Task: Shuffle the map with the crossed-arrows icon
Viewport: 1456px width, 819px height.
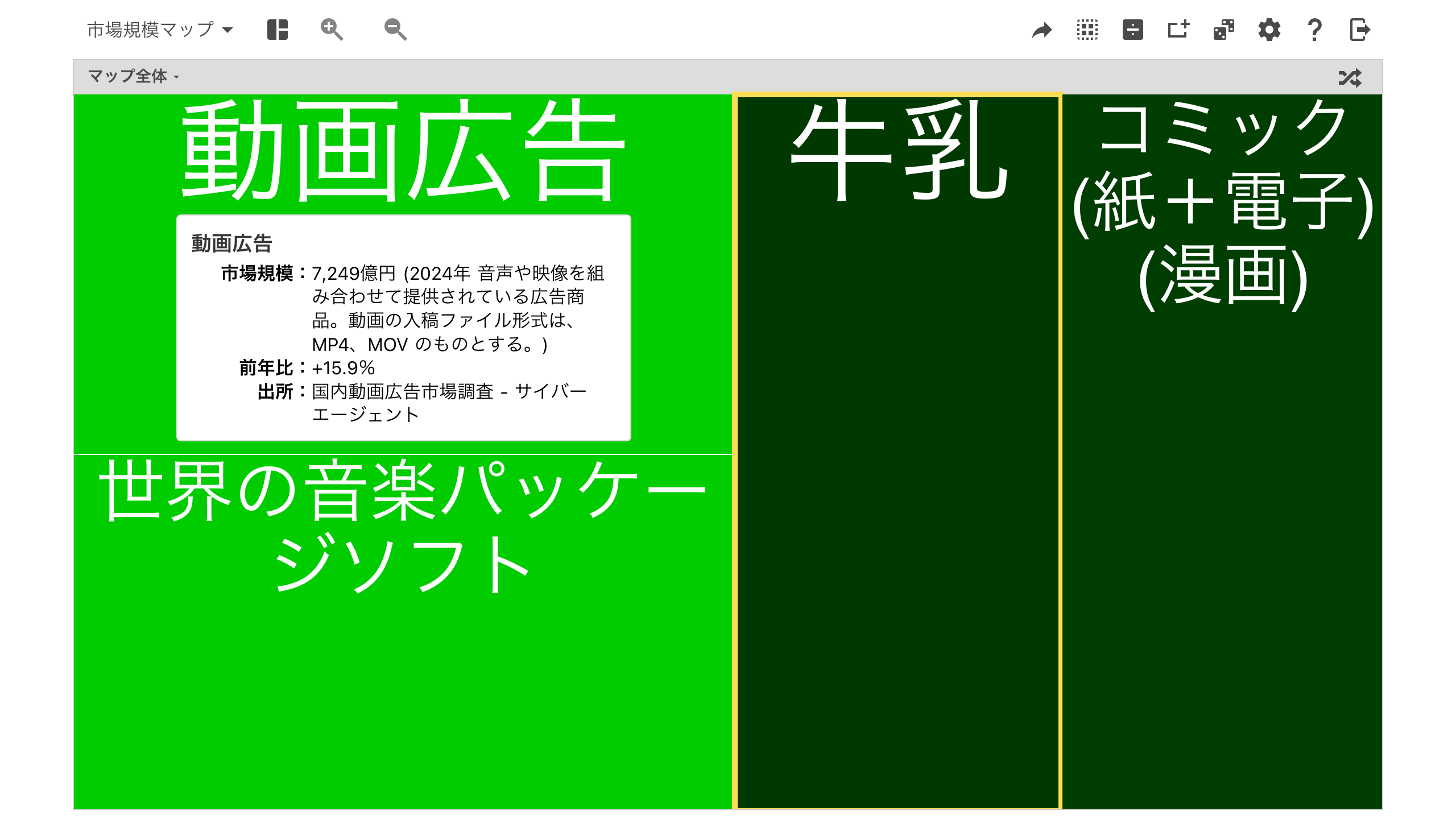Action: click(1350, 77)
